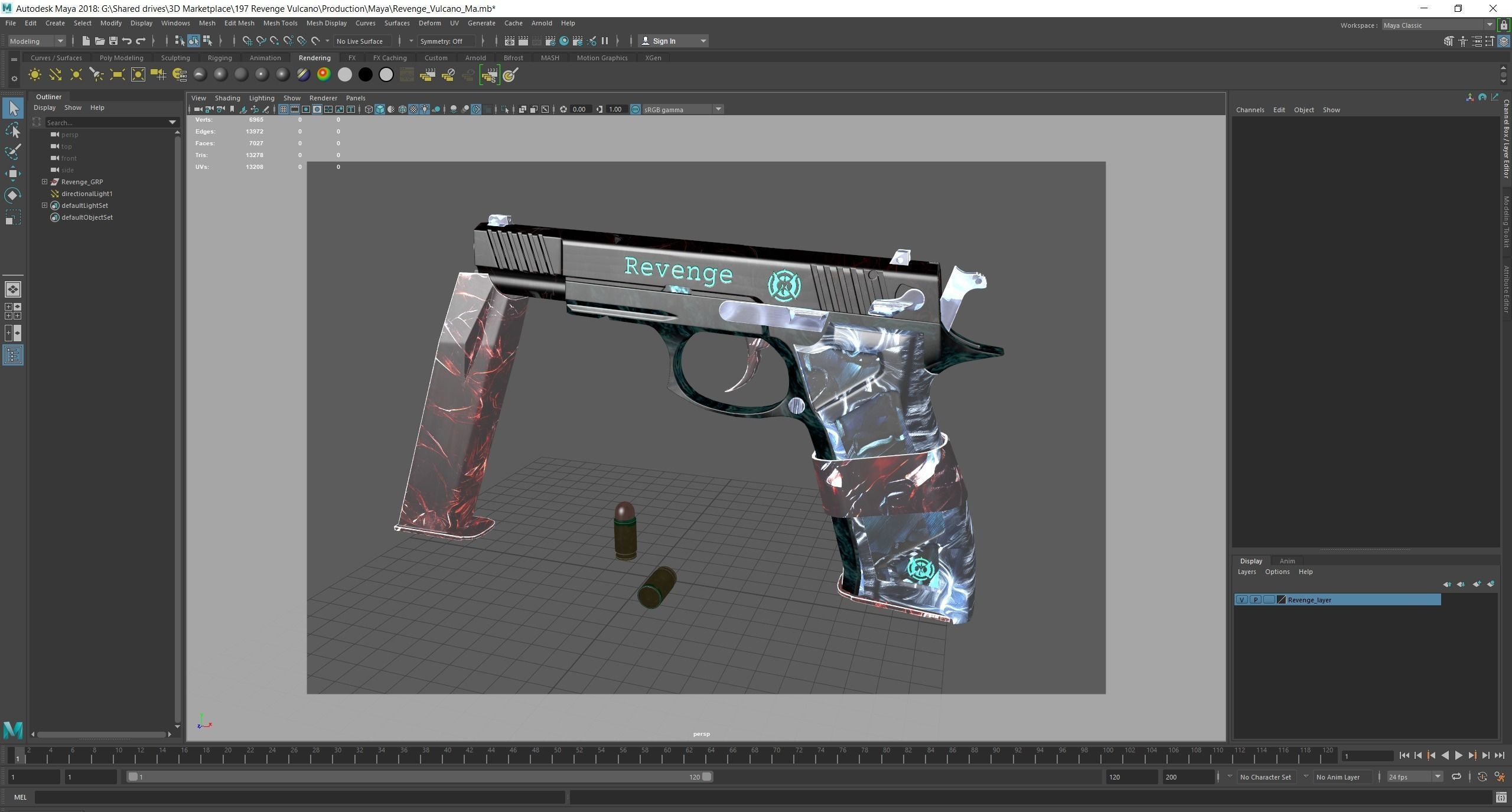The width and height of the screenshot is (1512, 812).
Task: Redo the last action
Action: 141,41
